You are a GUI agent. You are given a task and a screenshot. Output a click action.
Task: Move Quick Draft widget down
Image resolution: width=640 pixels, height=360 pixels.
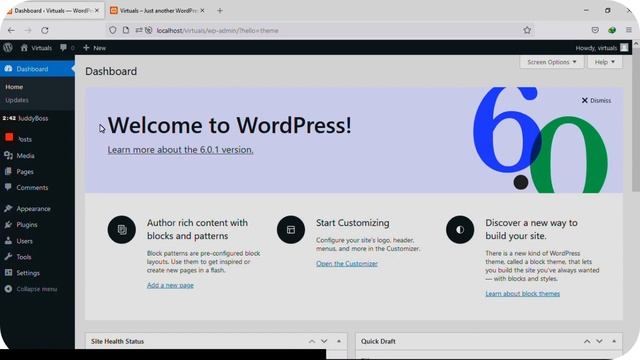point(599,341)
